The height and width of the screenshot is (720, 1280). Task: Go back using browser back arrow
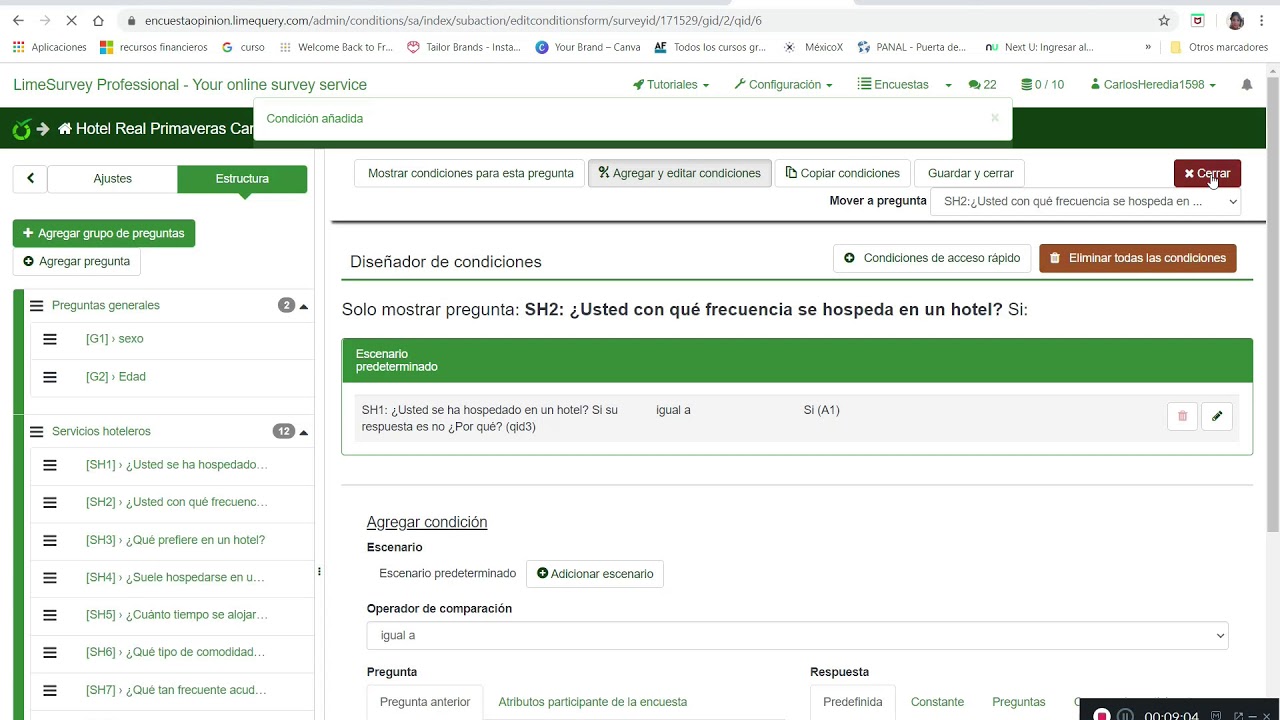pyautogui.click(x=18, y=20)
